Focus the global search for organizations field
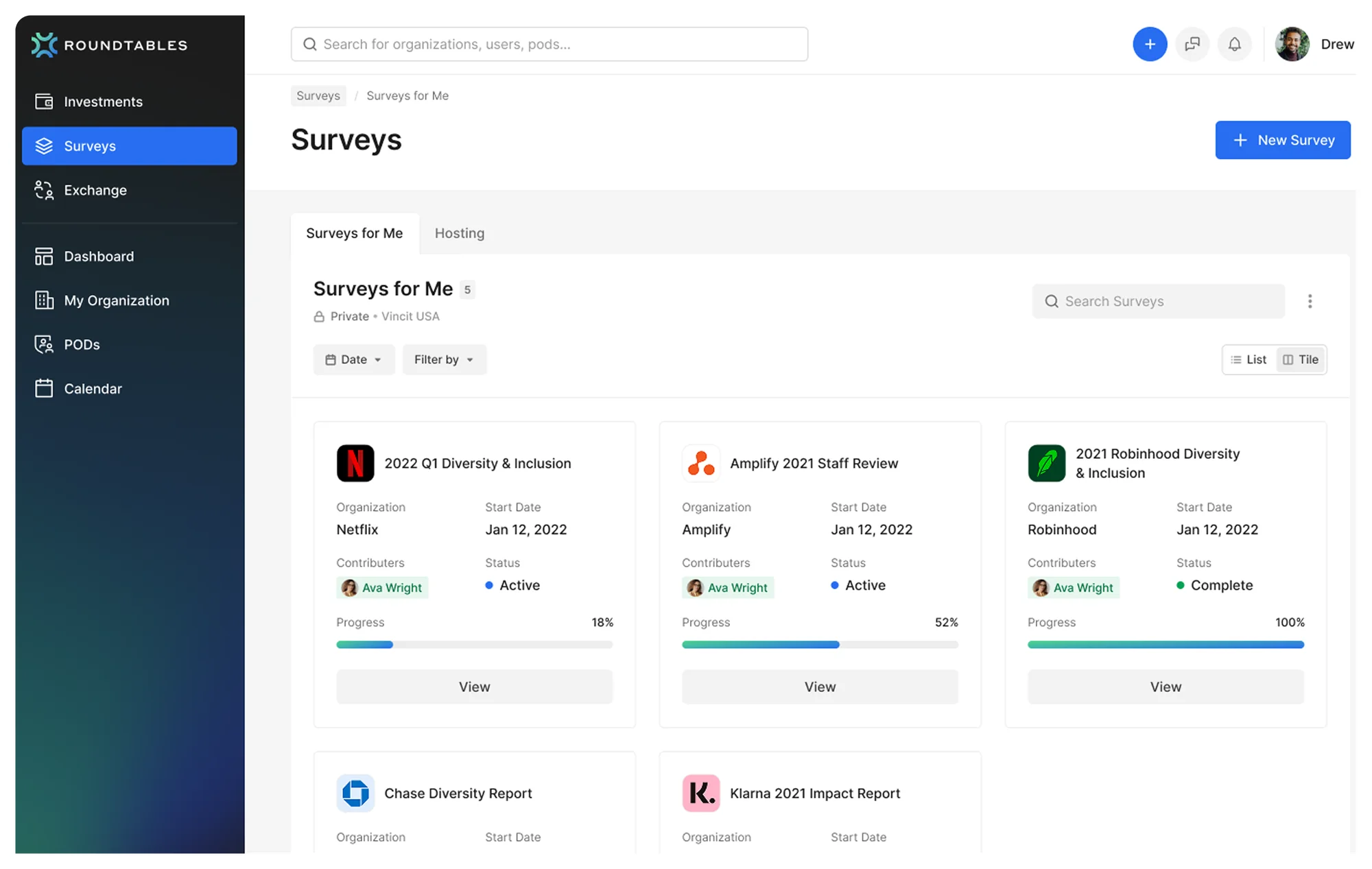 549,44
